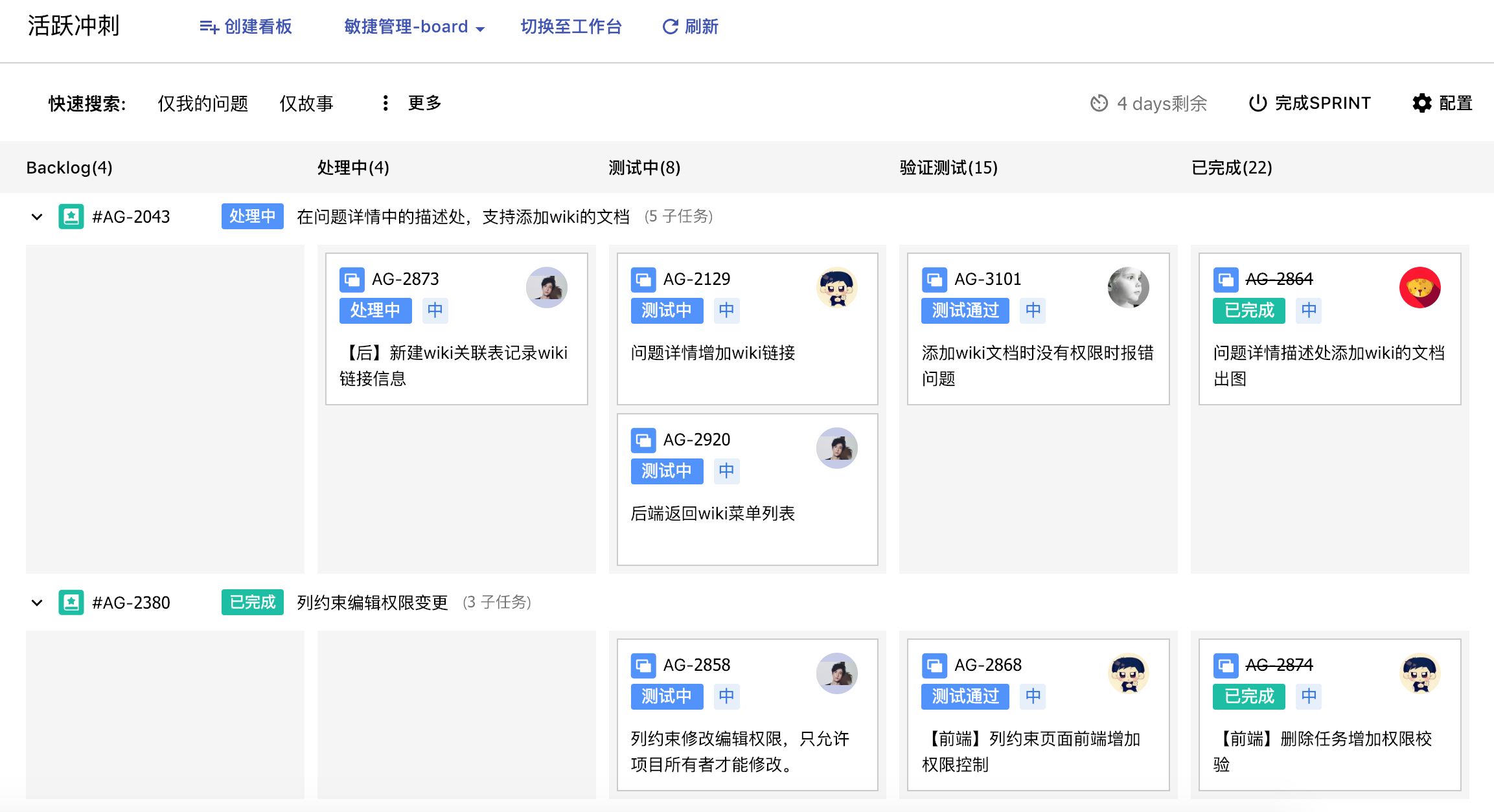This screenshot has height=812, width=1494.
Task: Click subtask icon on card AG-2920
Action: coord(643,440)
